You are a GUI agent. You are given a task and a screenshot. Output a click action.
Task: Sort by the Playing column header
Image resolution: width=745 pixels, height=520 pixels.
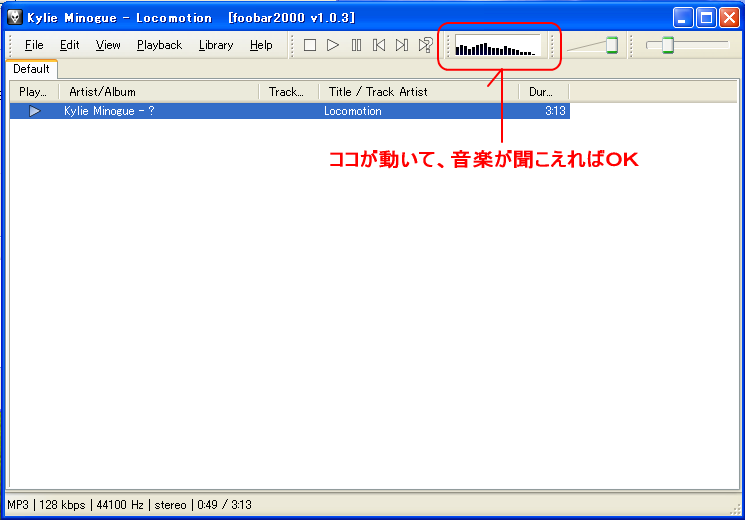(x=34, y=92)
